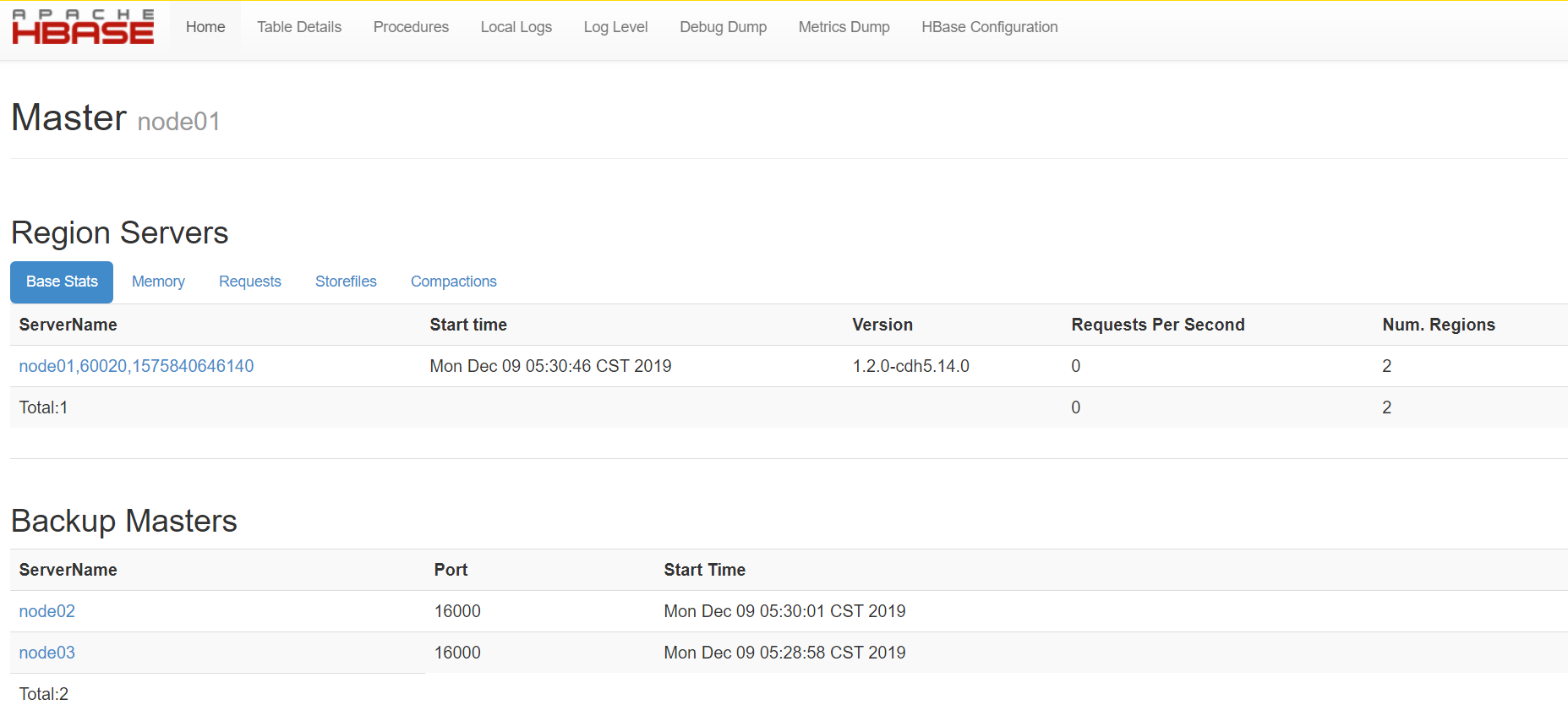Click version value 1.2.0-cdh5.14.0
Screen dimensions: 1568x716
tap(910, 366)
